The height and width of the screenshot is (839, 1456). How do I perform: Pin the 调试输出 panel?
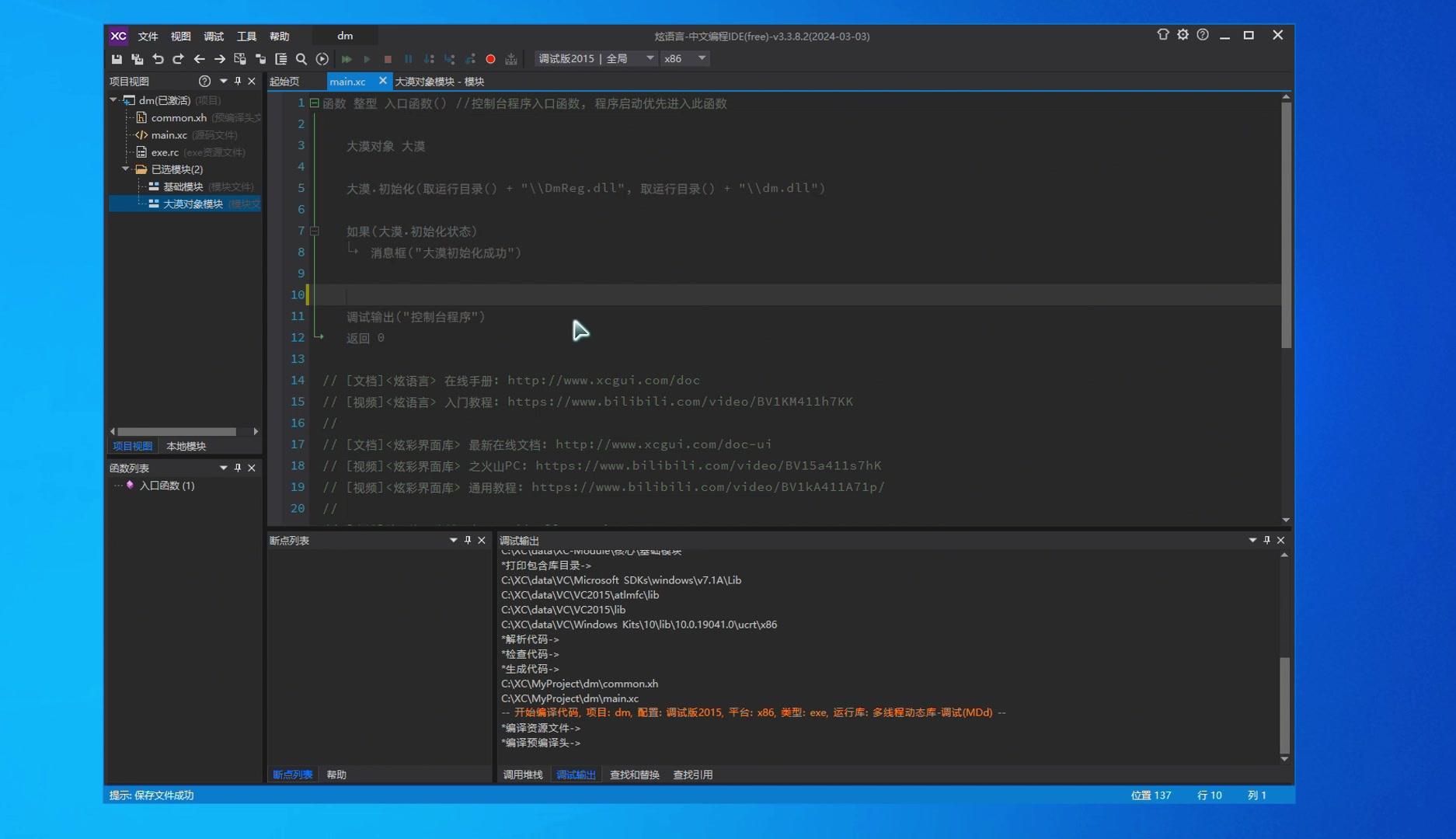1266,540
